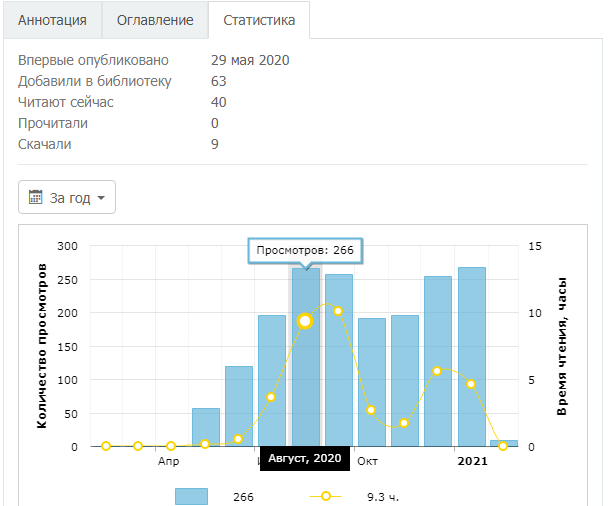Viewport: 614px width, 506px height.
Task: Select the yellow line peak point near 10 hours
Action: click(338, 311)
